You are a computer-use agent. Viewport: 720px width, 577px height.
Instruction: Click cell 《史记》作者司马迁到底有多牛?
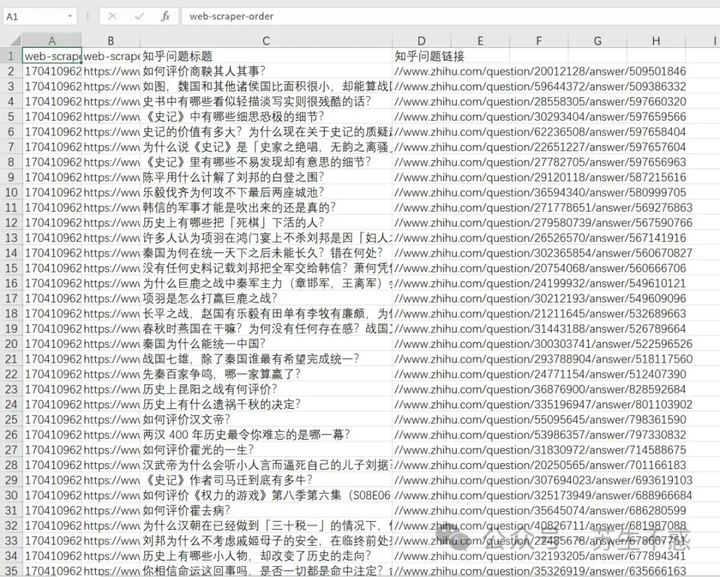click(266, 480)
